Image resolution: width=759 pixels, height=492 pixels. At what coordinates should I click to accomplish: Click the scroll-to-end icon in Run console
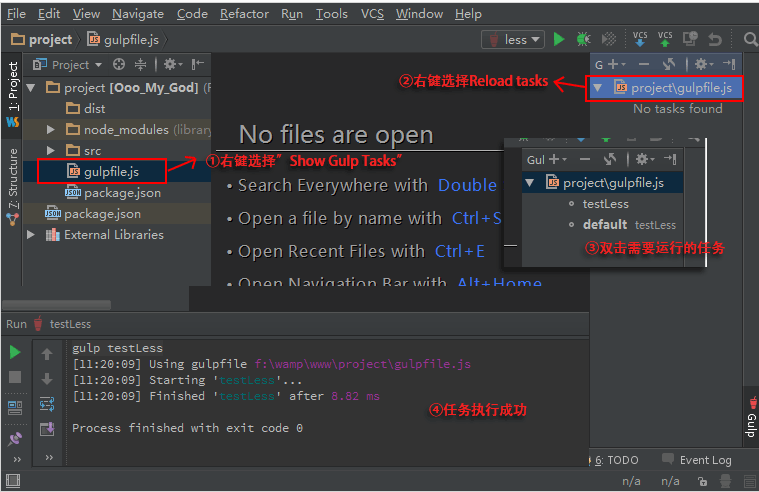tap(47, 429)
